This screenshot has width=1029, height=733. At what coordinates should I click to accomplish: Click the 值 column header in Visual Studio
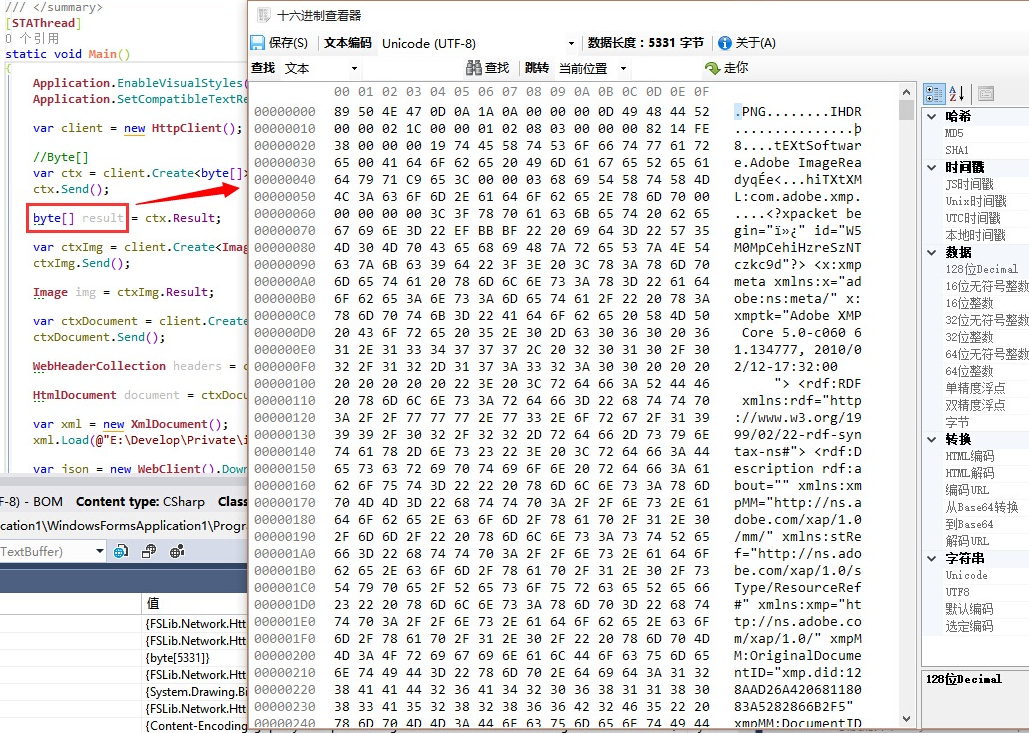(x=152, y=603)
